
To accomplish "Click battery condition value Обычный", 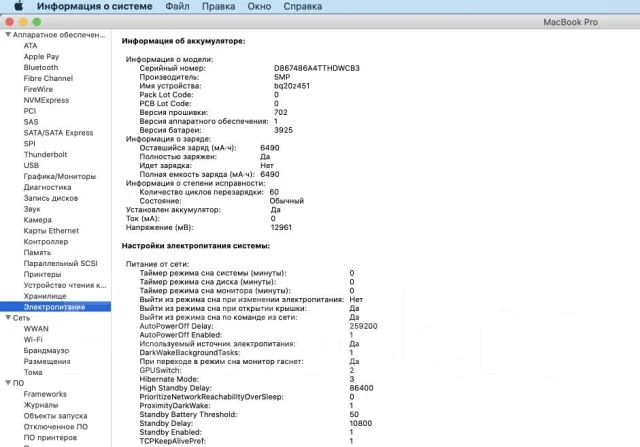I will coord(287,201).
